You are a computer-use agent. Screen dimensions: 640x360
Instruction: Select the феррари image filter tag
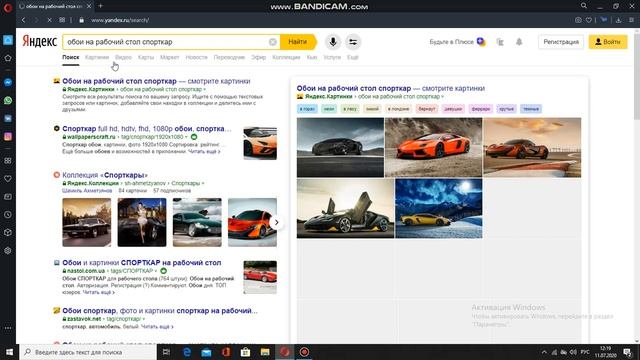(x=481, y=109)
